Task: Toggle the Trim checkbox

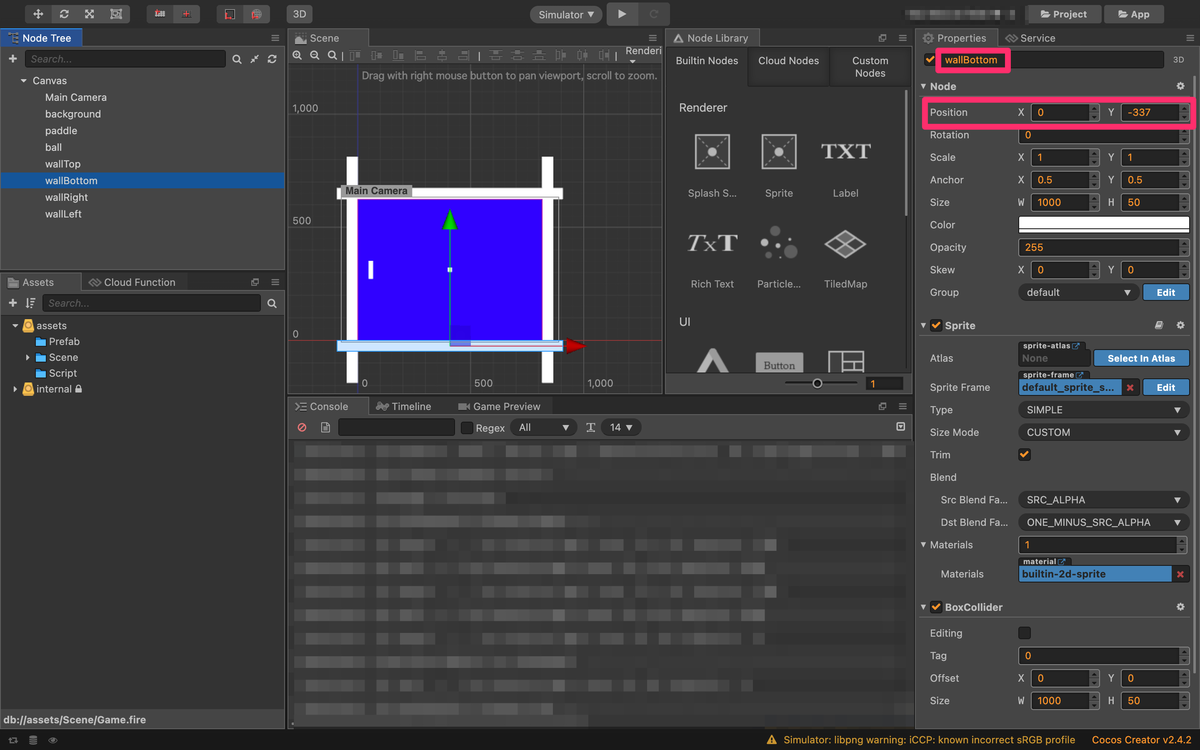Action: click(x=1024, y=455)
